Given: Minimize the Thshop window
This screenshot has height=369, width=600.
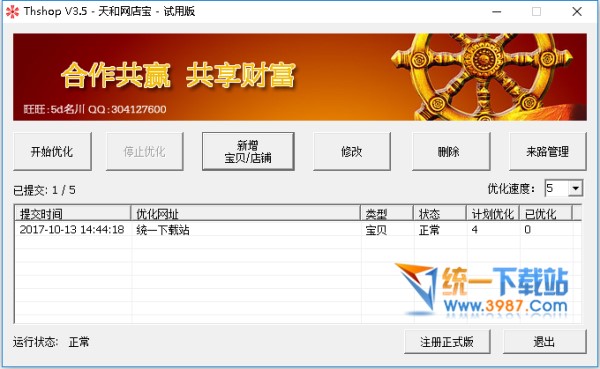Looking at the screenshot, I should 497,11.
